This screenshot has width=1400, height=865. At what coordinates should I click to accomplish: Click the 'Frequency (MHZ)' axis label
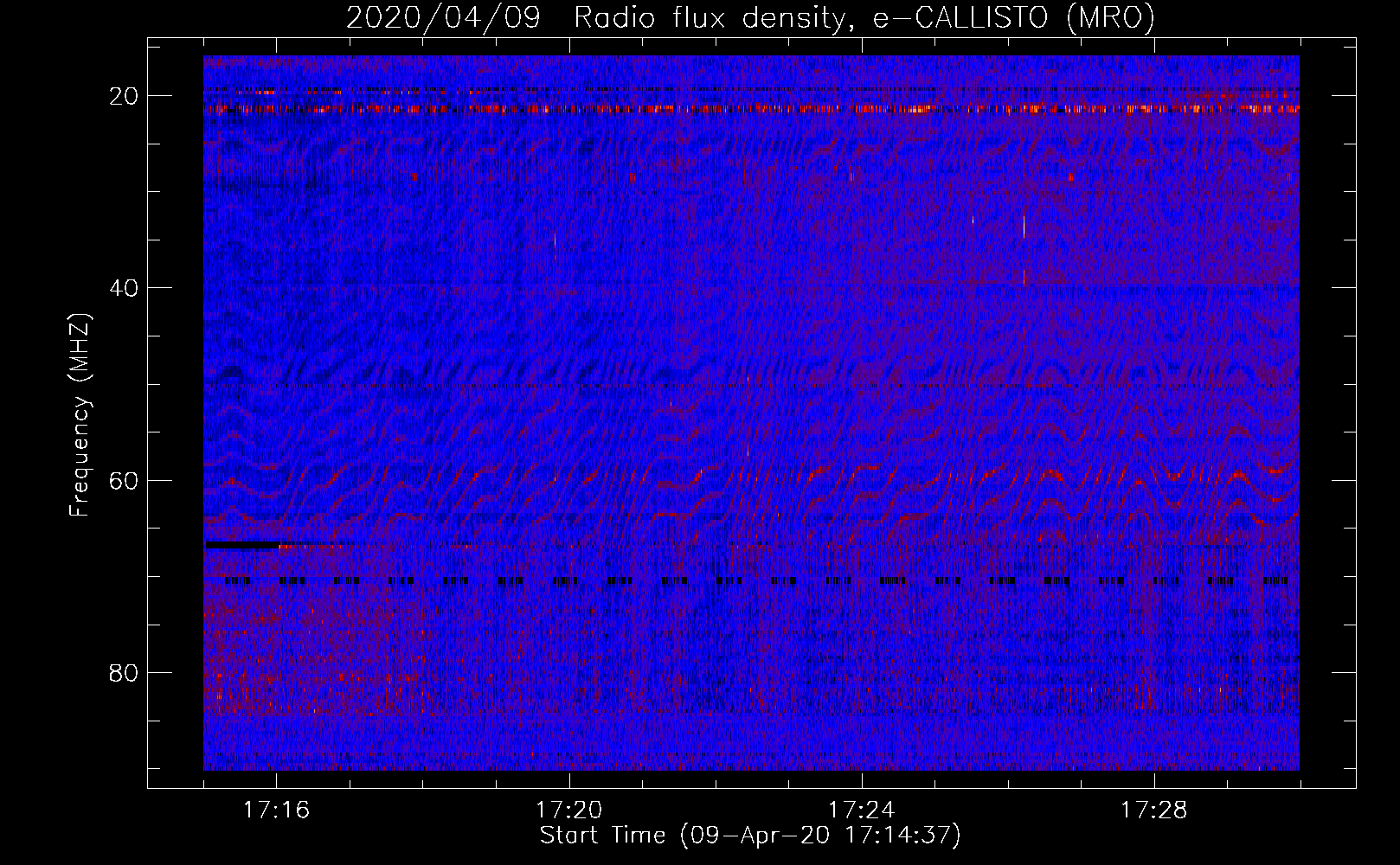tap(80, 414)
